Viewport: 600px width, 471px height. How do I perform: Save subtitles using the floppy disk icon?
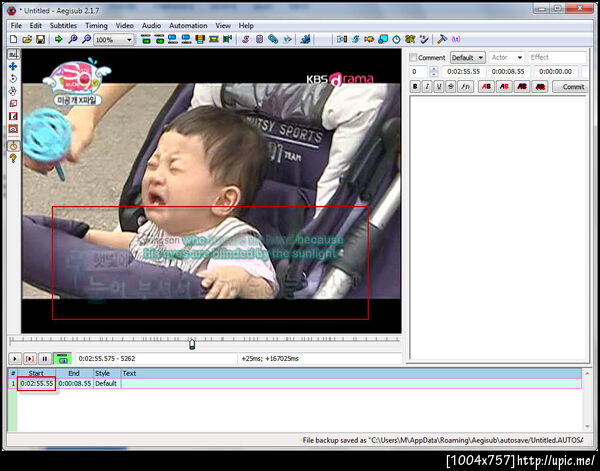pos(40,39)
